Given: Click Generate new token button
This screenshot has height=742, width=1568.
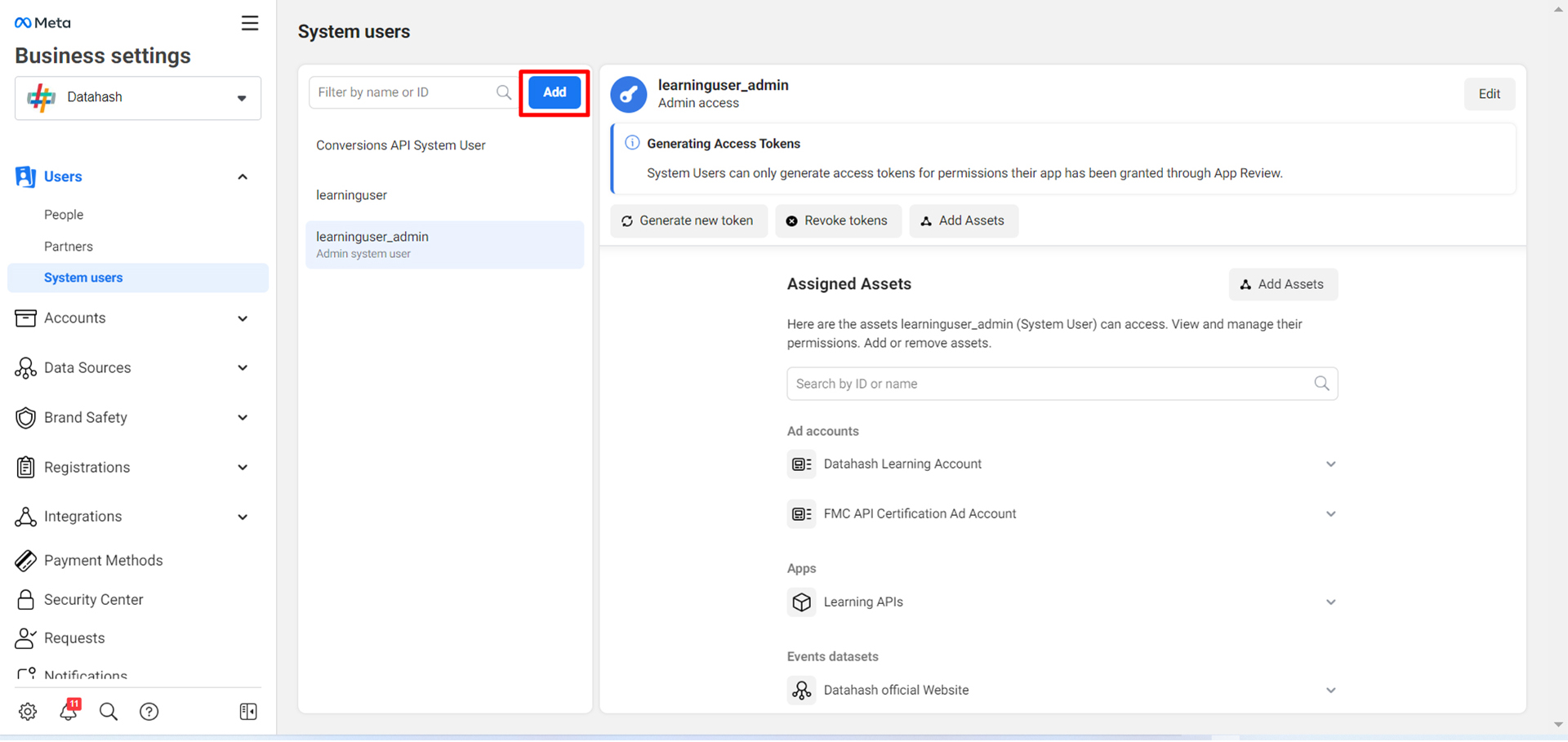Looking at the screenshot, I should click(688, 221).
